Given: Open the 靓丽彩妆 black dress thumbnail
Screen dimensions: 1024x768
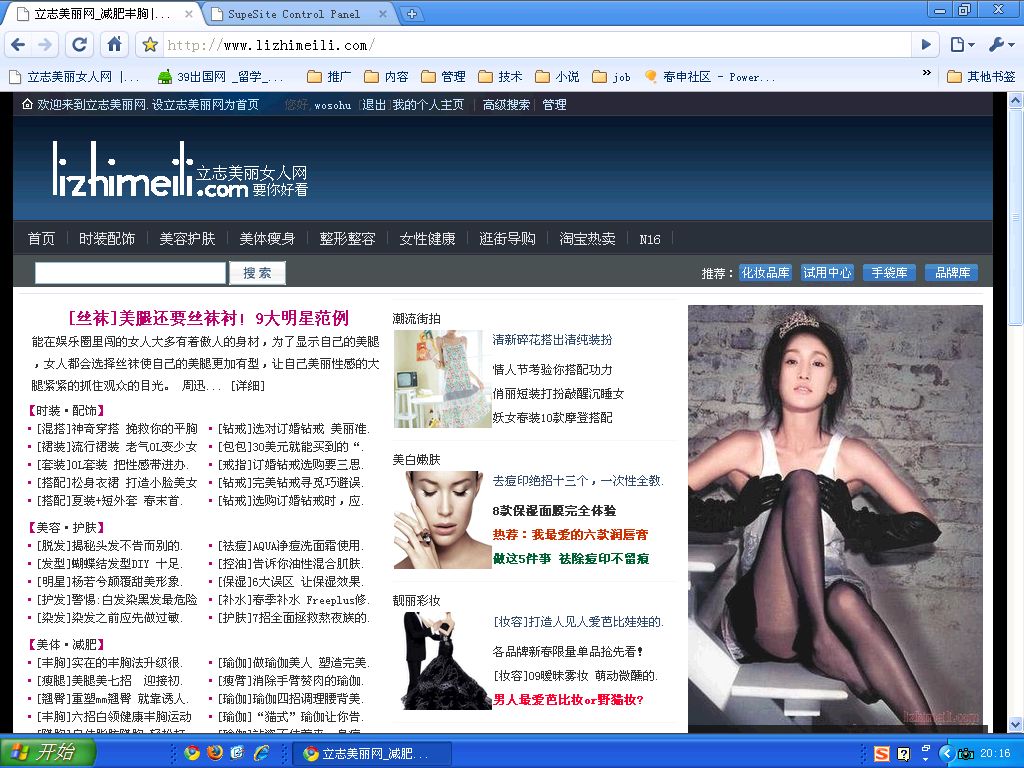Looking at the screenshot, I should 442,661.
